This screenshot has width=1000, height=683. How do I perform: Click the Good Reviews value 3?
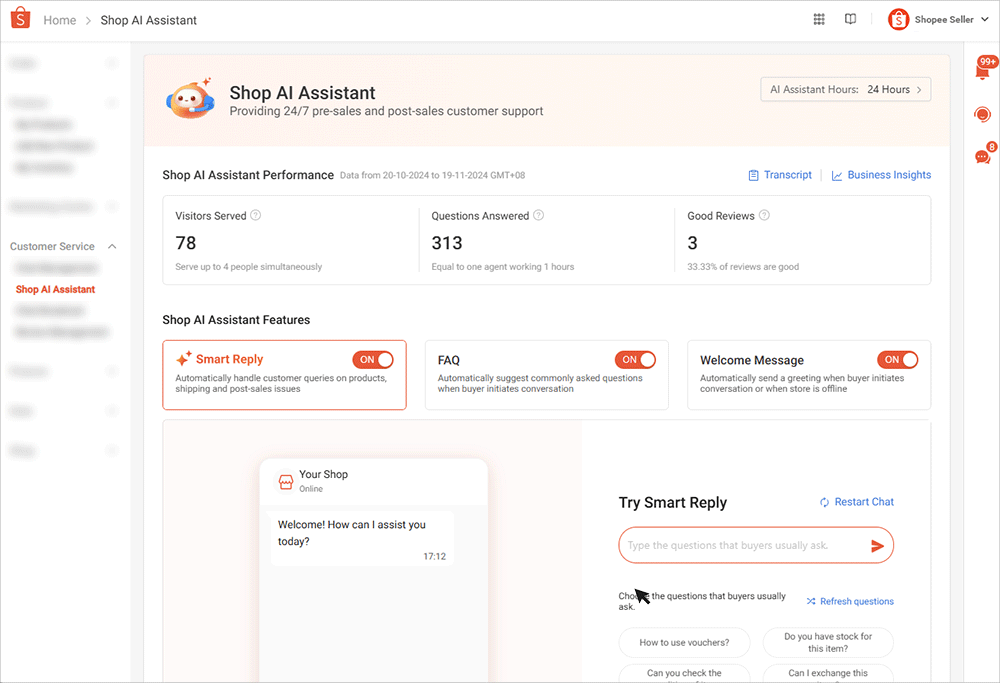[693, 243]
